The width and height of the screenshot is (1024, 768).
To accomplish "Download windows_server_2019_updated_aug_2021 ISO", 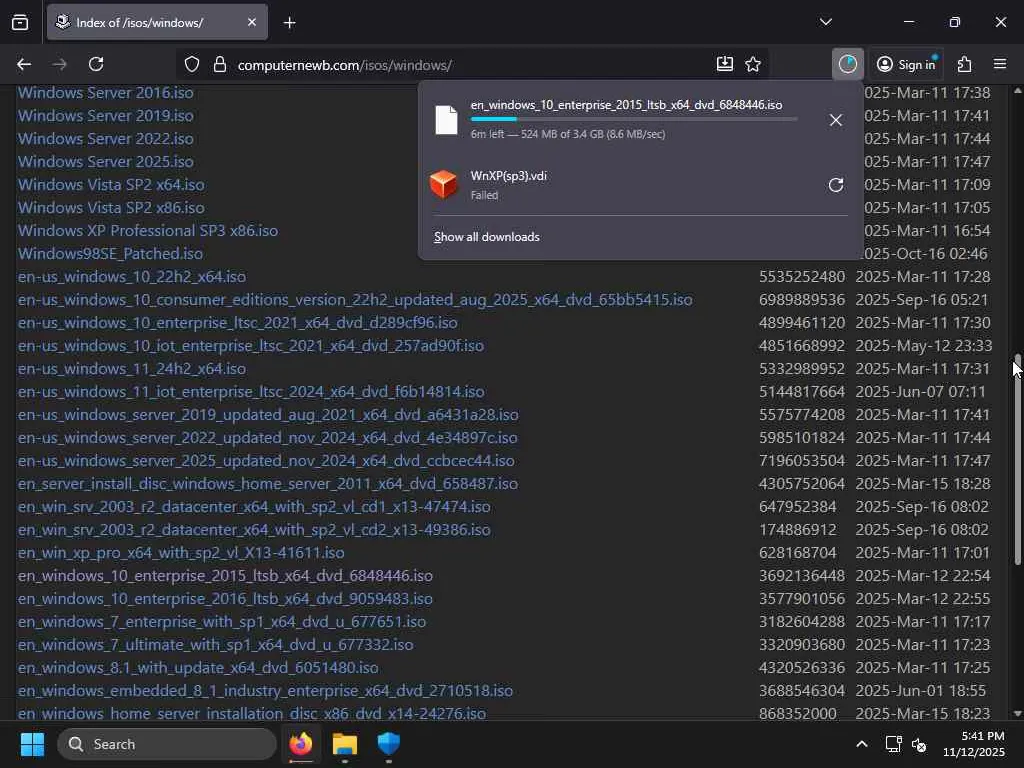I will point(268,415).
